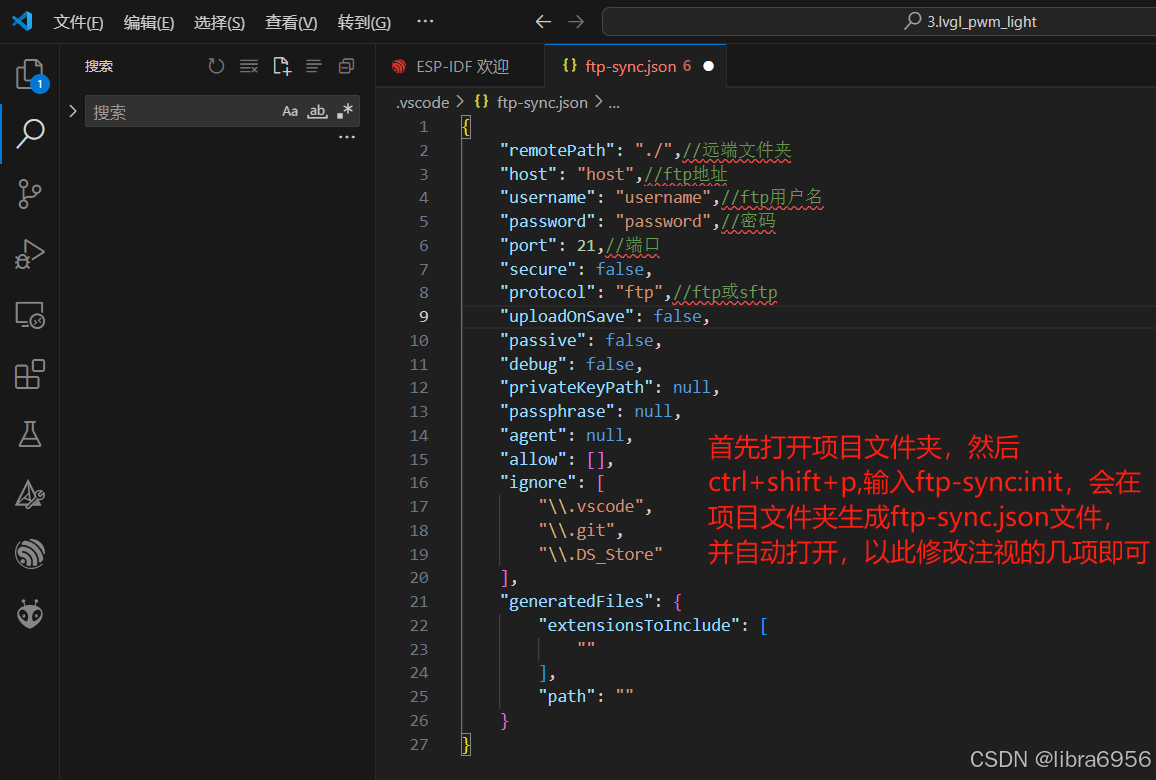Open the Run and Debug view
This screenshot has height=780, width=1156.
pyautogui.click(x=29, y=254)
